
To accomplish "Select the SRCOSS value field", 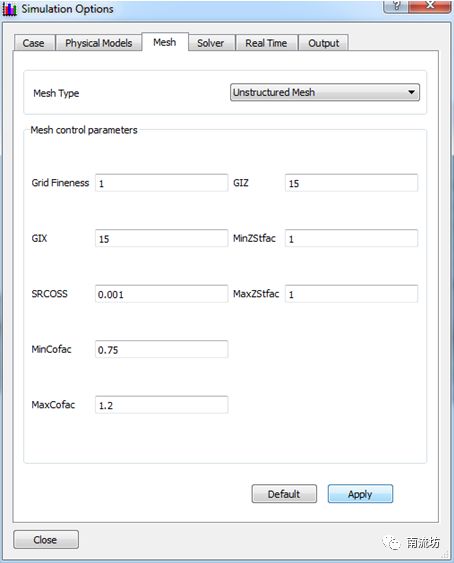I will pos(162,294).
